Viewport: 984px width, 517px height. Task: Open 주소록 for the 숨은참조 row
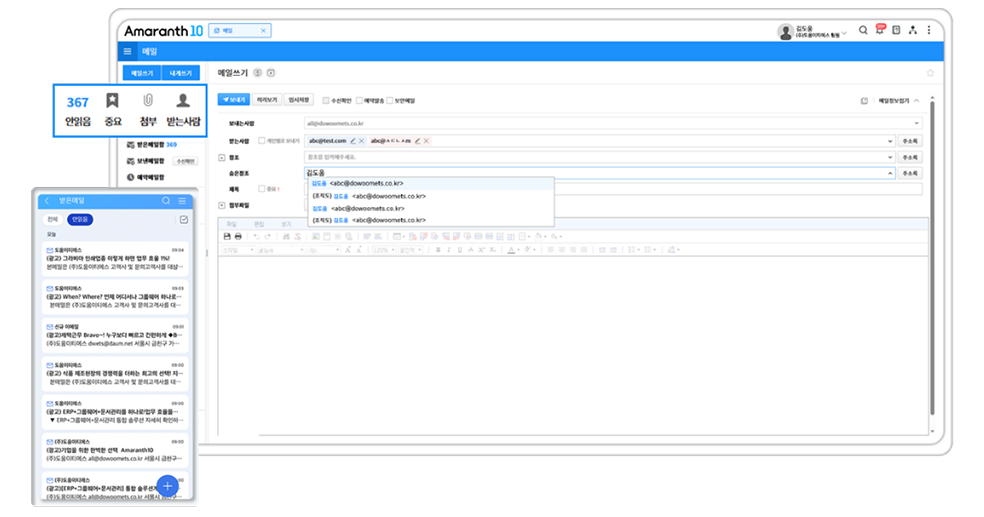click(x=910, y=173)
